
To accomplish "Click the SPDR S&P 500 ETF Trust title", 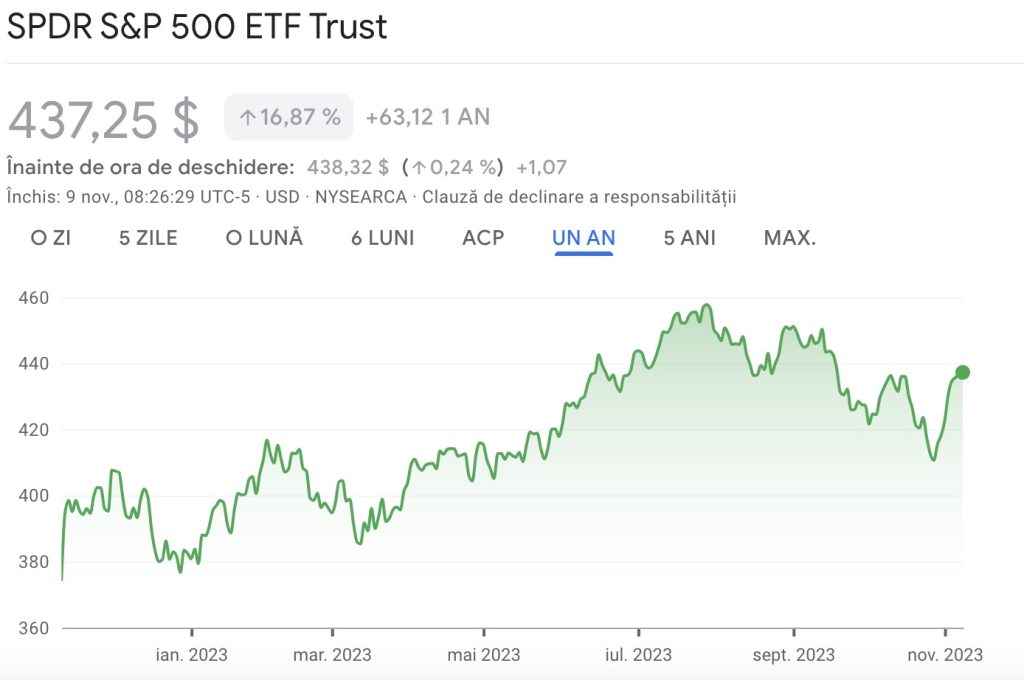I will tap(196, 27).
